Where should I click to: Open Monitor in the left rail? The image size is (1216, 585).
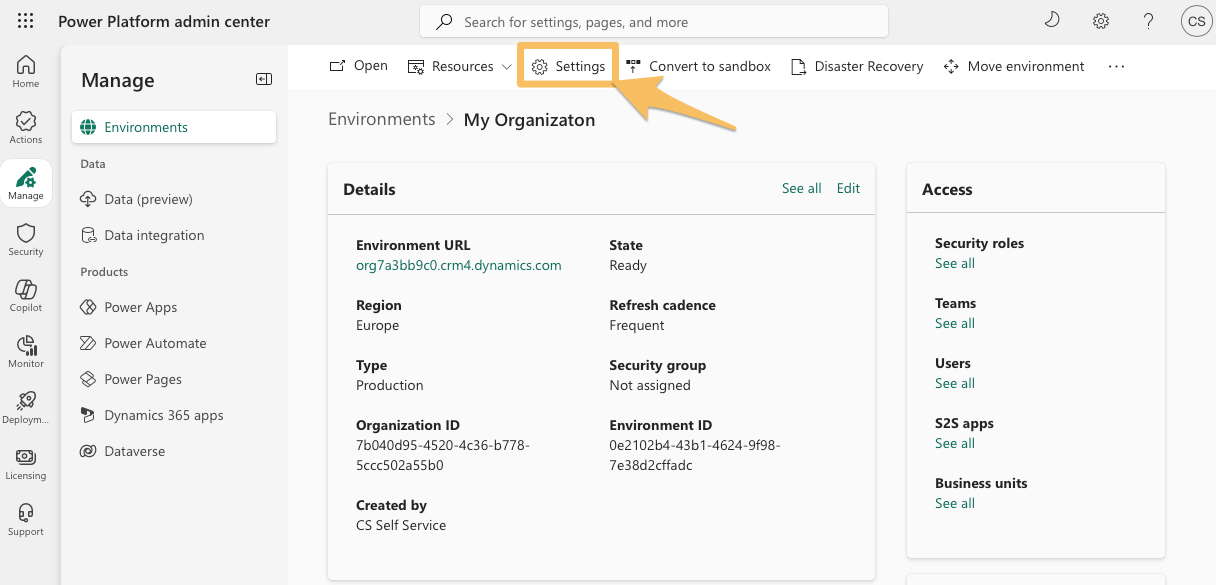26,351
